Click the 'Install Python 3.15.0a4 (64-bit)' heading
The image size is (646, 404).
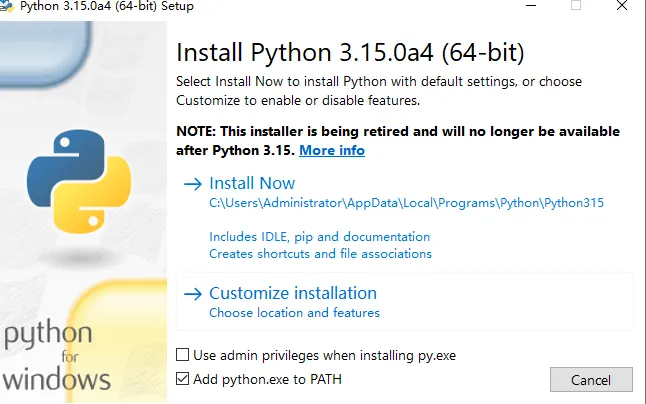pyautogui.click(x=350, y=52)
